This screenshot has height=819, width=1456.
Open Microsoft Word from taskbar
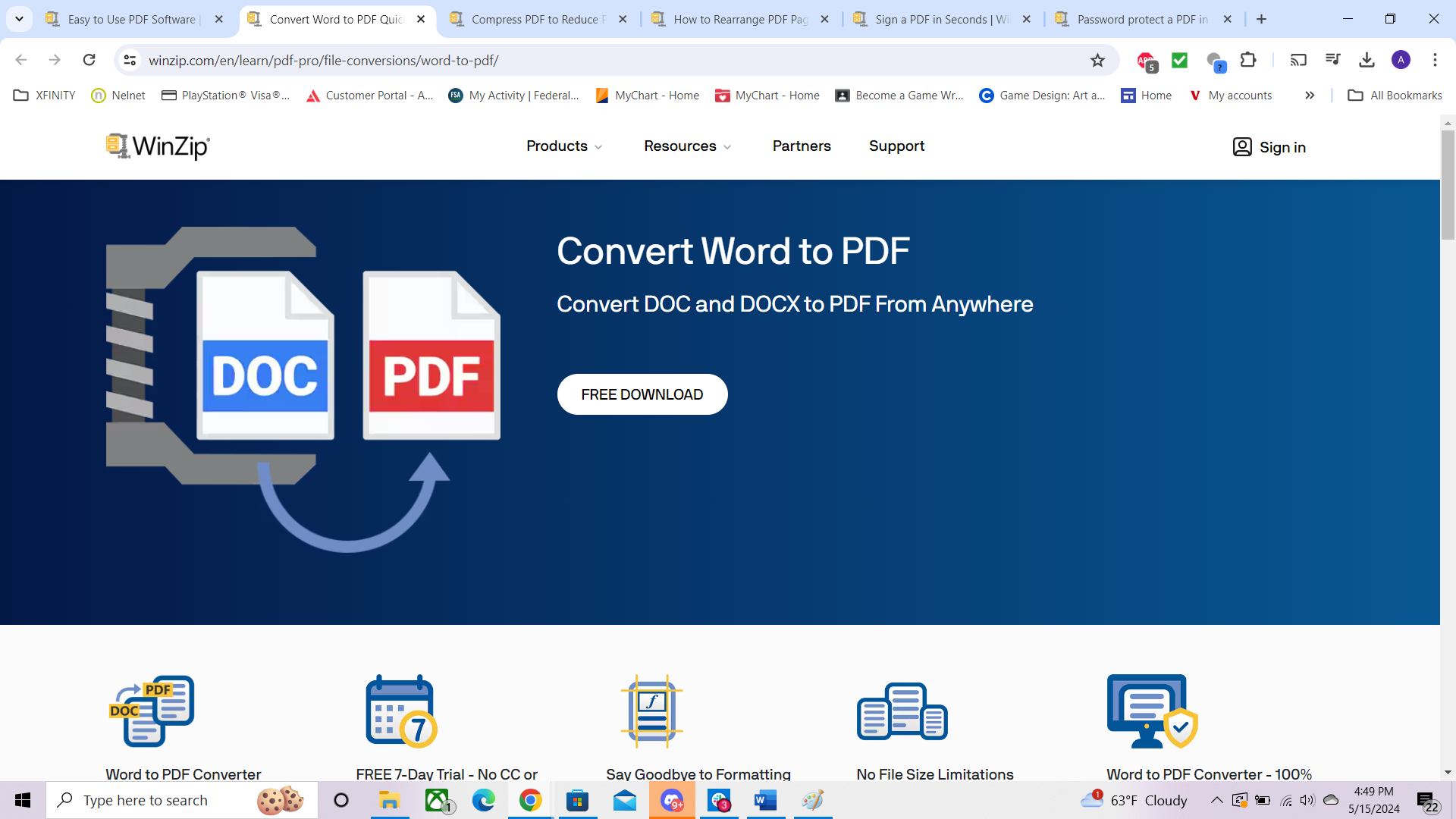(x=766, y=800)
